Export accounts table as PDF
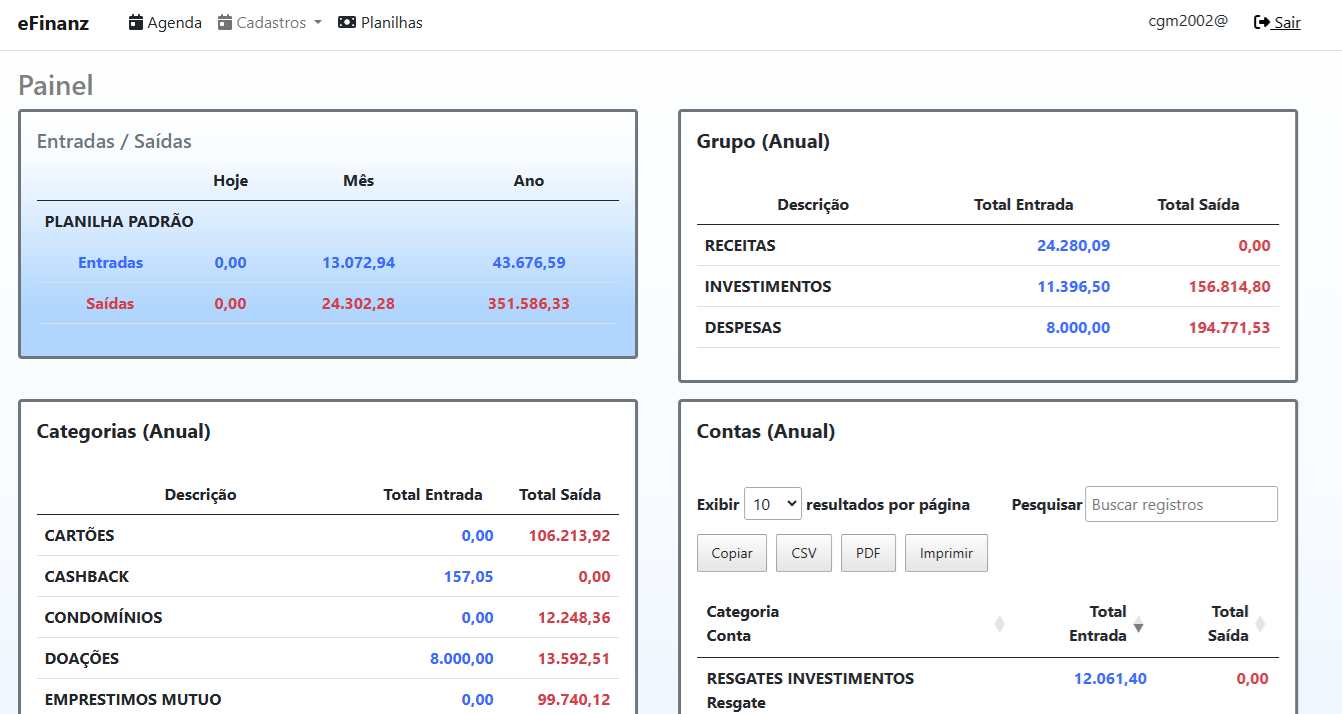This screenshot has height=714, width=1342. [x=868, y=553]
